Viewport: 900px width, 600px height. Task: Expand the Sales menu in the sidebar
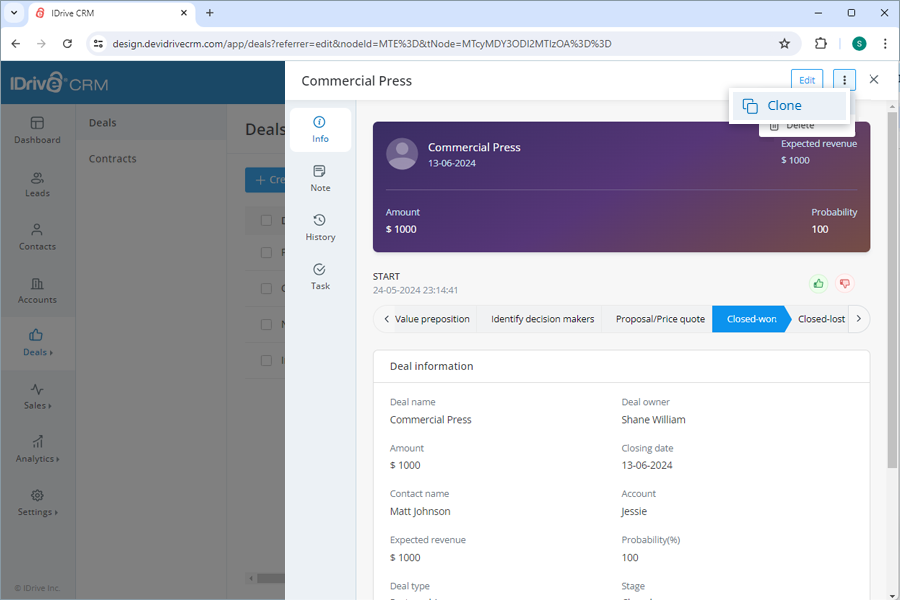[x=37, y=397]
